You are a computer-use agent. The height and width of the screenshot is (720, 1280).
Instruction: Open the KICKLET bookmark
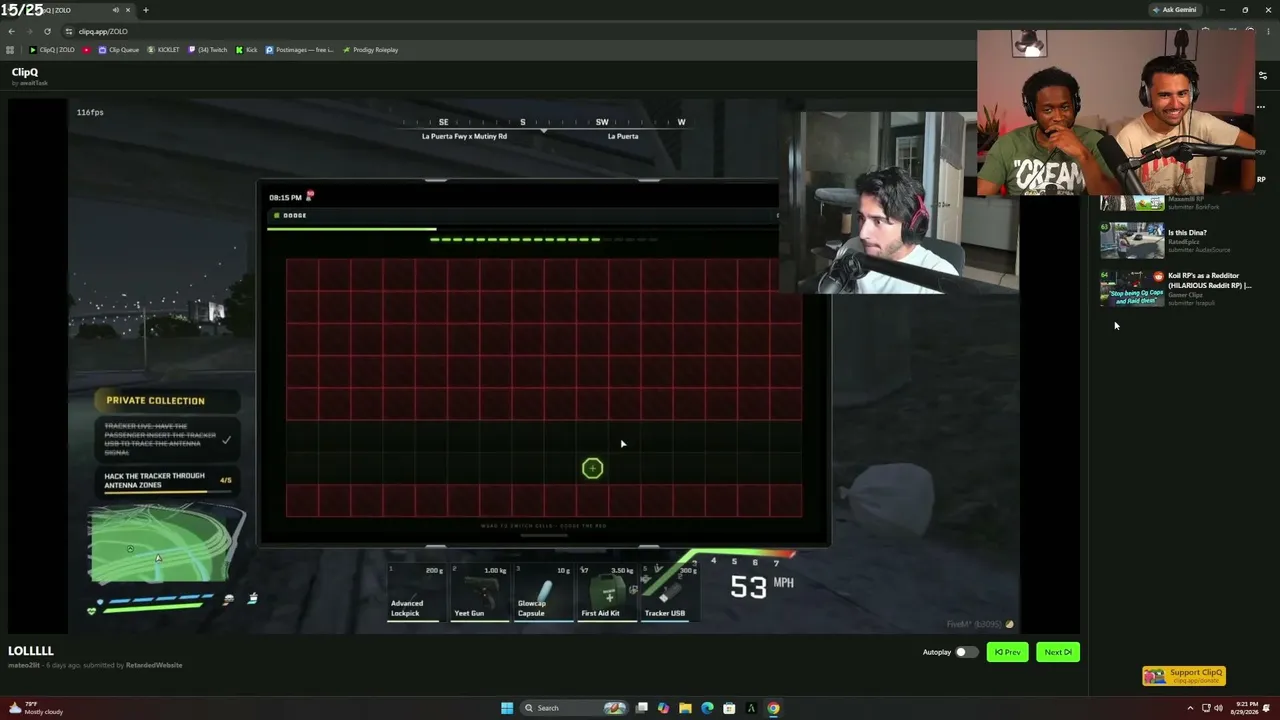pos(163,50)
